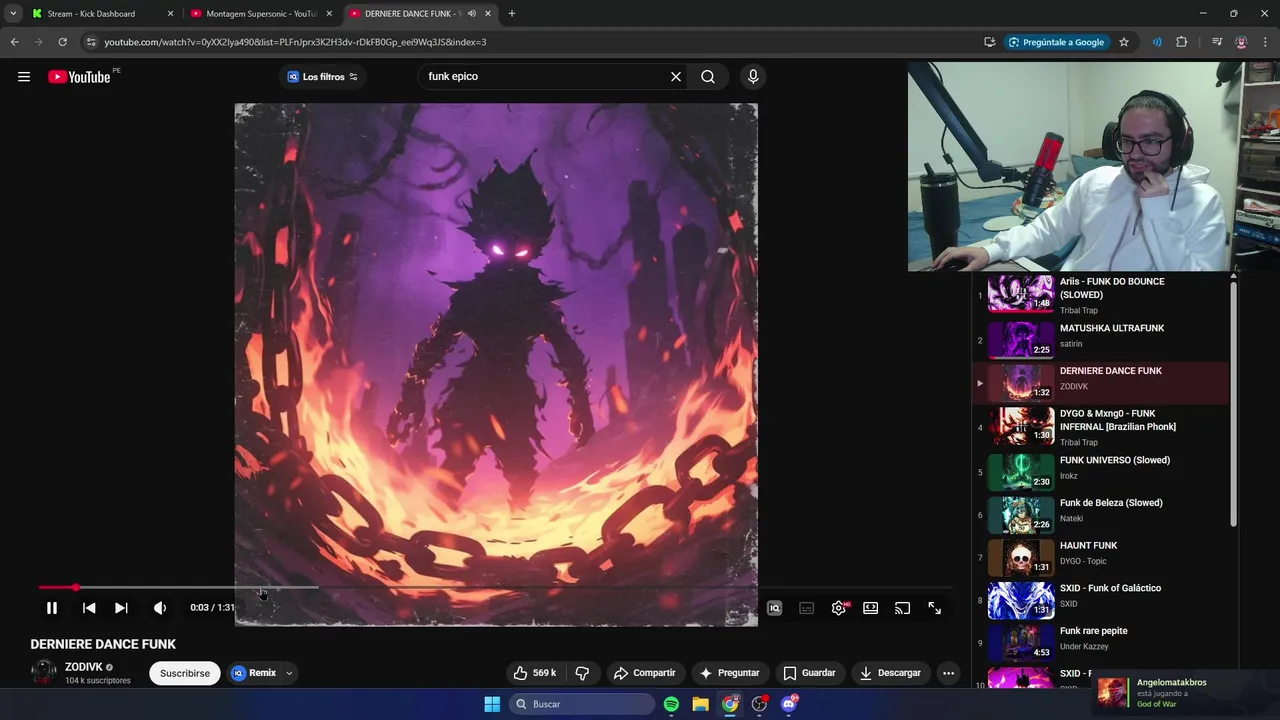Like the video (569 k)
Viewport: 1280px width, 720px height.
click(x=535, y=673)
